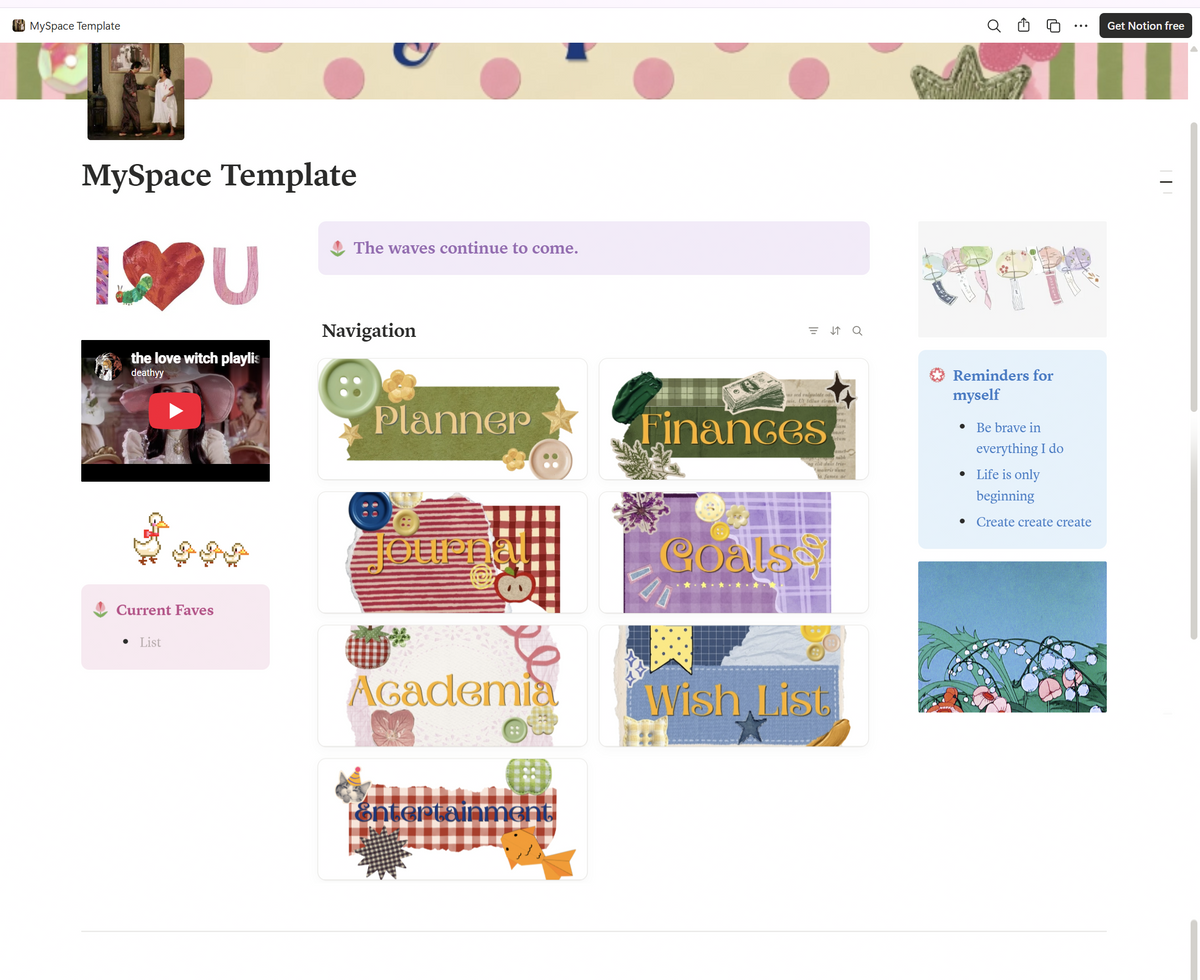Click the MySpace Template breadcrumb in top bar

[66, 26]
